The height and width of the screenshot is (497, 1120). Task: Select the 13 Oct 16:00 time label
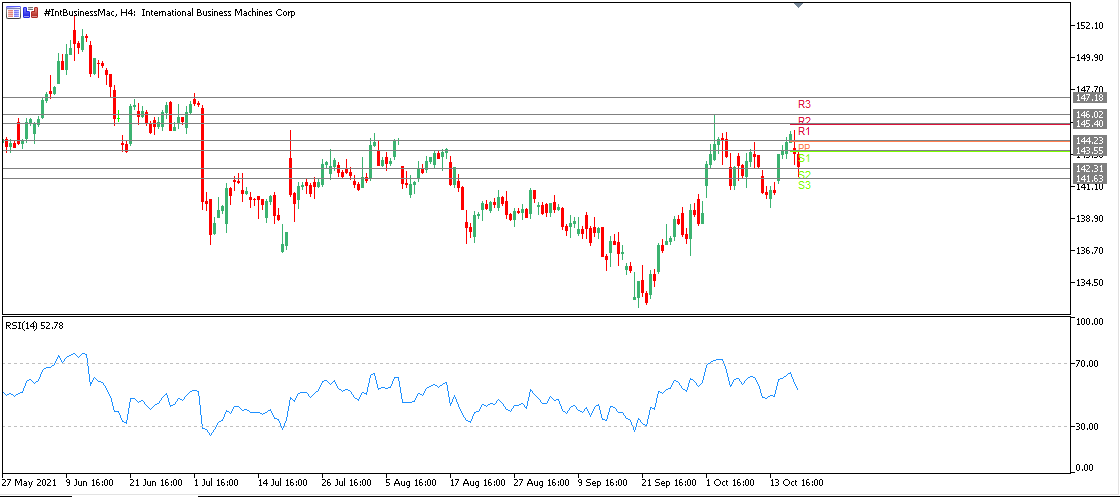(x=795, y=482)
